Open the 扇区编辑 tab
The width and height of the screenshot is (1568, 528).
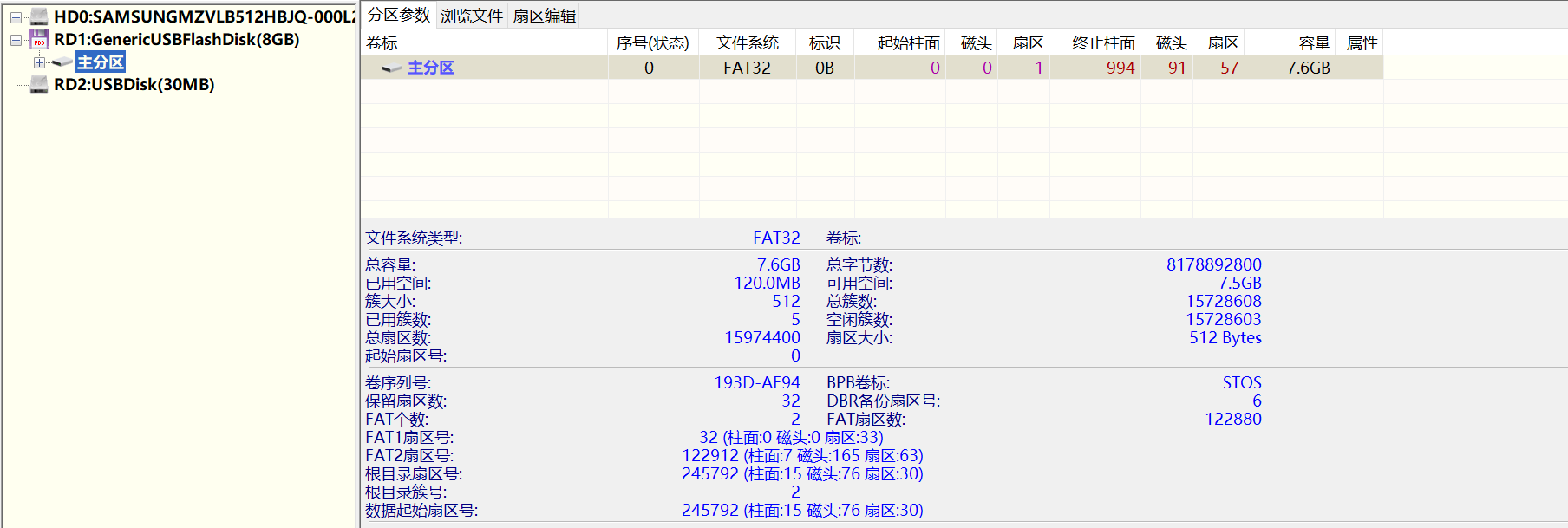544,16
